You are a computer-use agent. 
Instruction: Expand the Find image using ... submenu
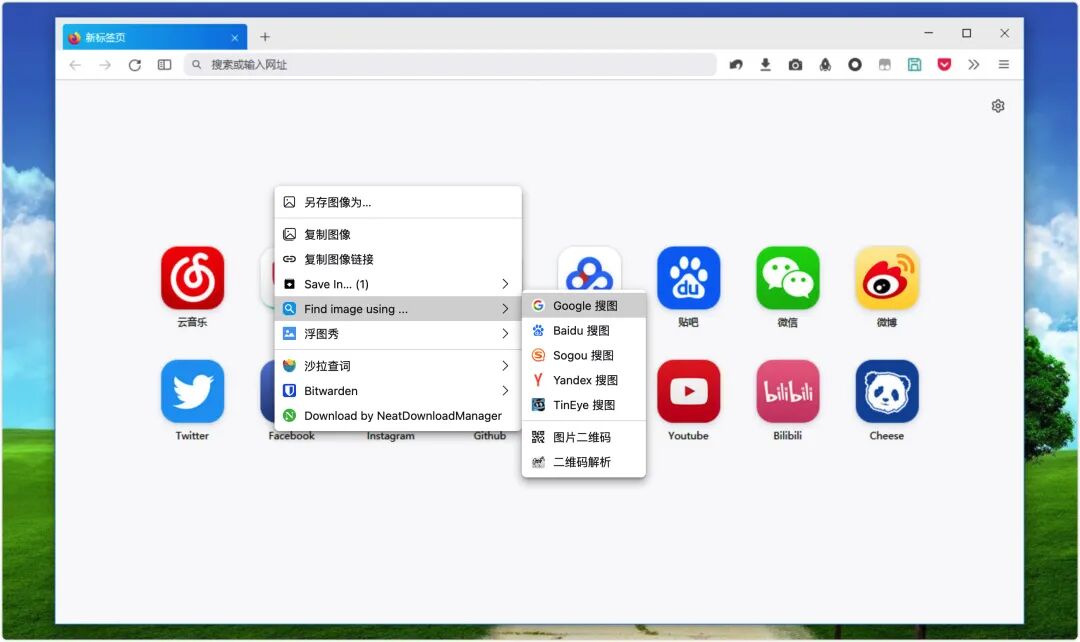(x=398, y=309)
